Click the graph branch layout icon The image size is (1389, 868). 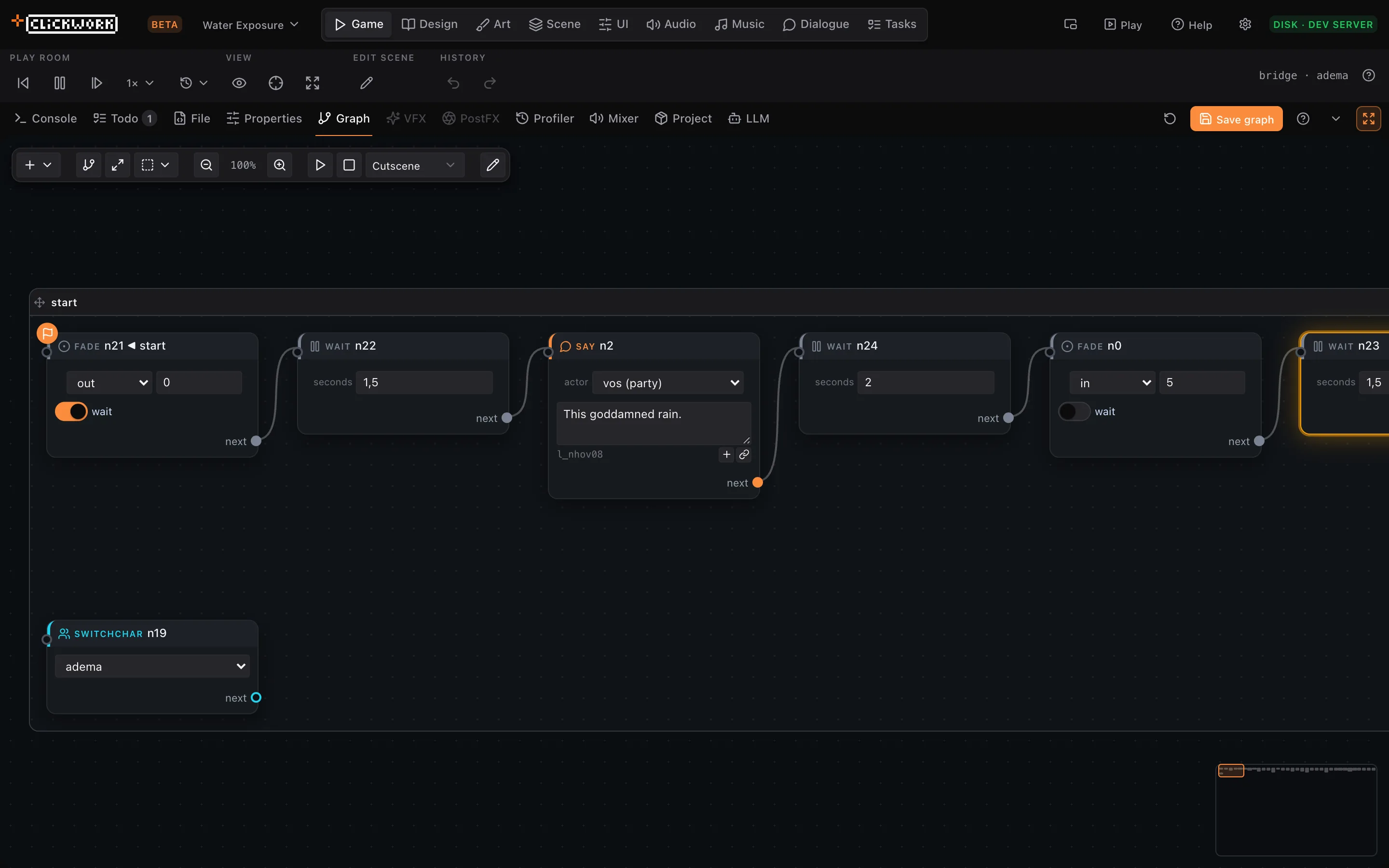[x=88, y=165]
